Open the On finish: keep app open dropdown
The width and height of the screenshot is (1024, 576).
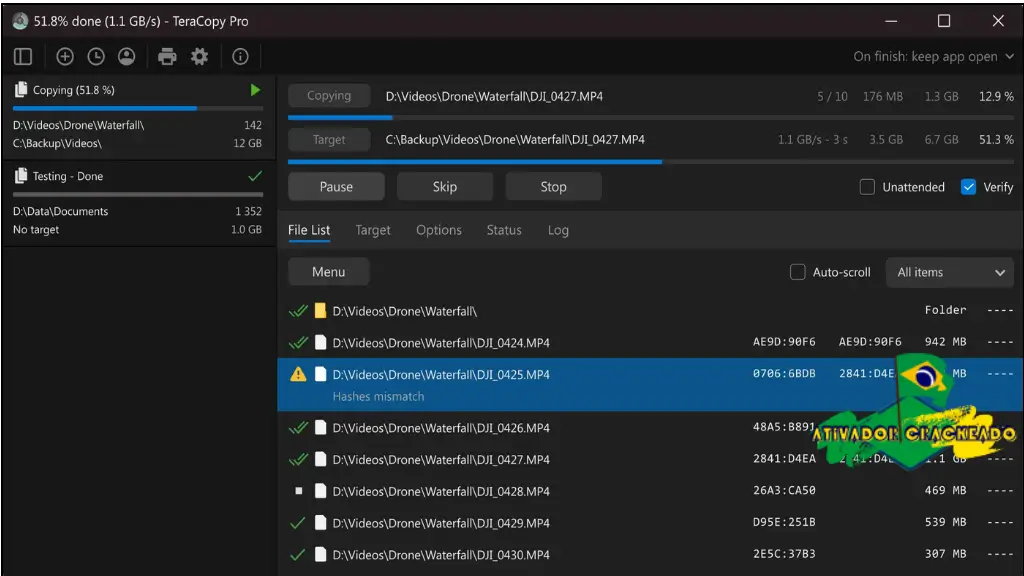pos(933,57)
